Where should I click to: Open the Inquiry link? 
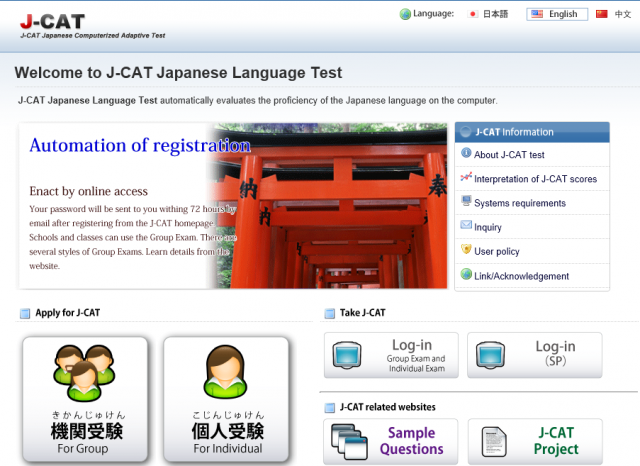(x=488, y=228)
